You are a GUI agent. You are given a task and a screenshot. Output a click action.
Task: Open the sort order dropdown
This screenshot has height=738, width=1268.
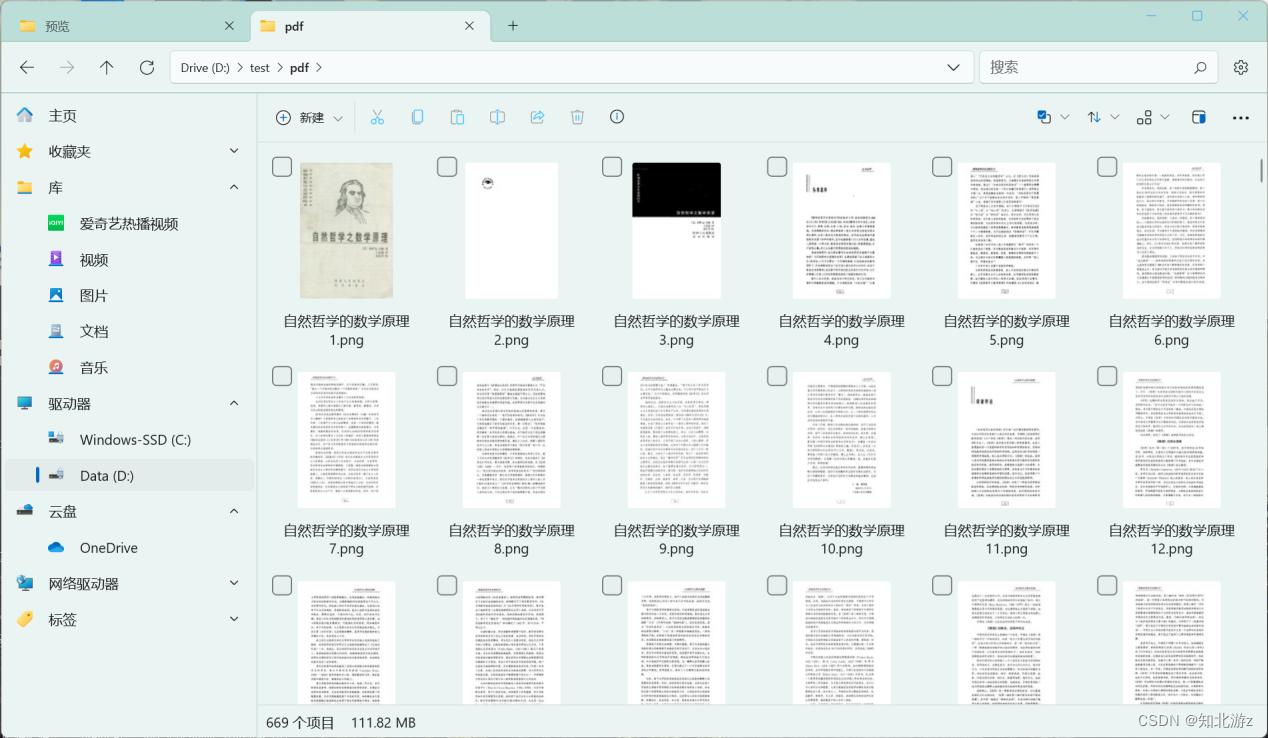pyautogui.click(x=1102, y=117)
